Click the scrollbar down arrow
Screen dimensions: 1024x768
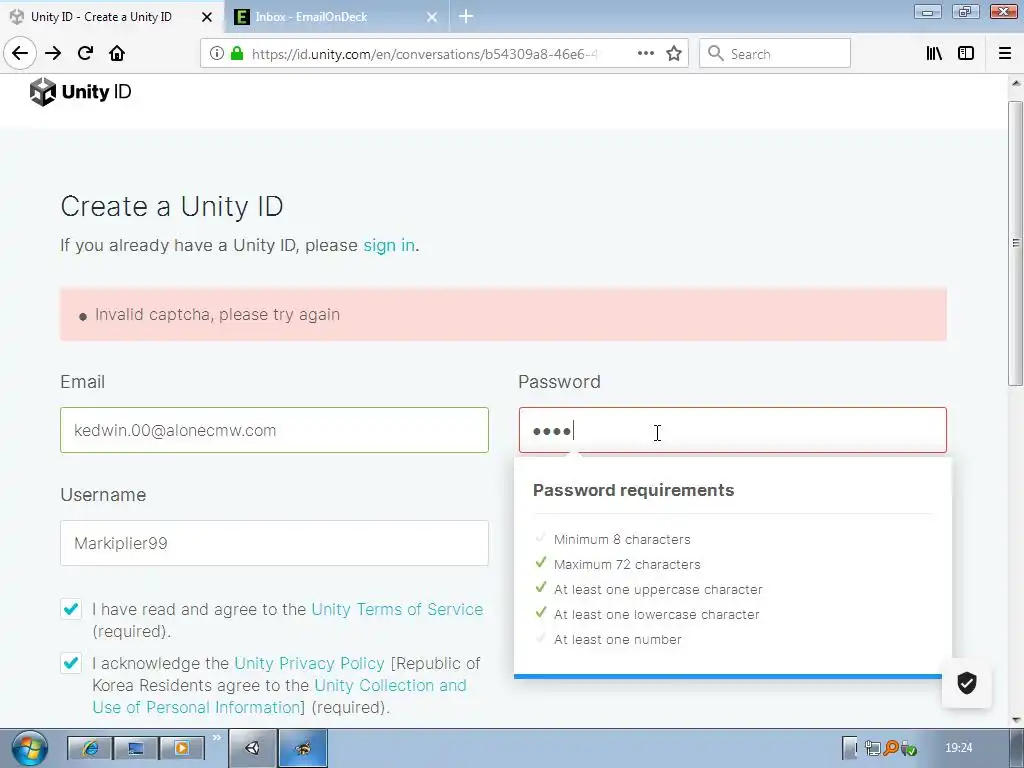coord(1016,720)
